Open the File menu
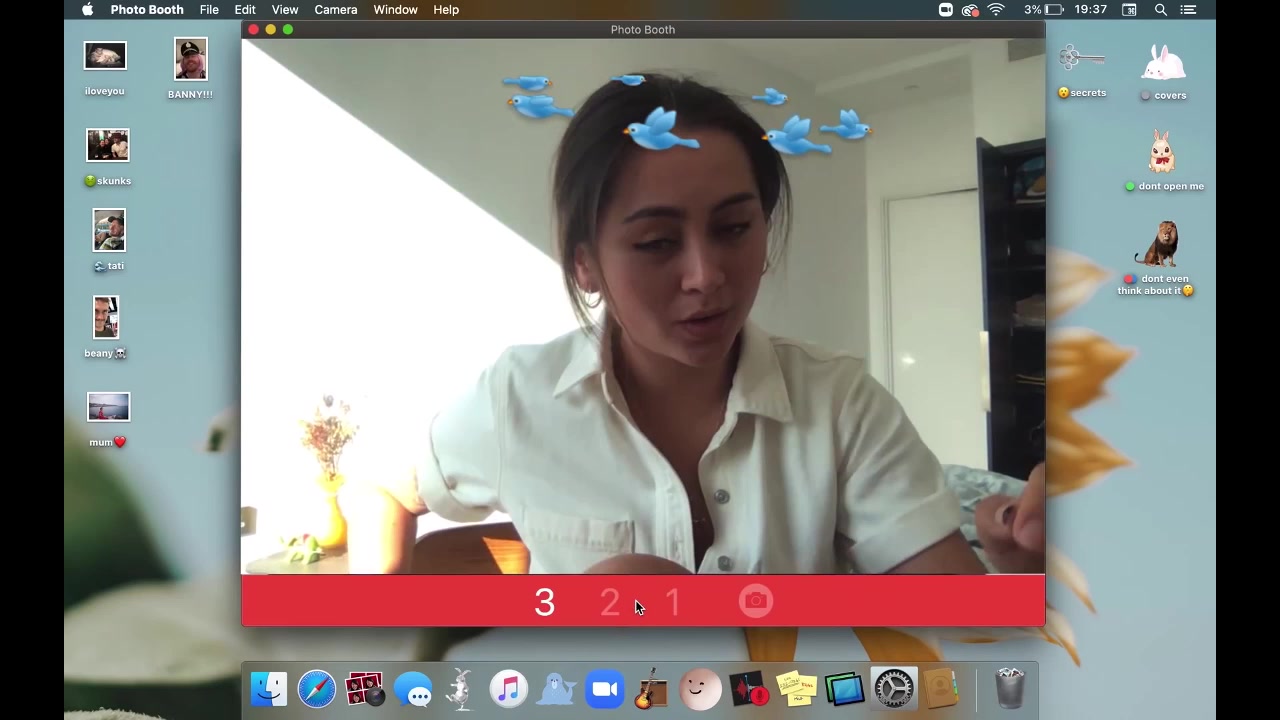The image size is (1280, 720). coord(209,9)
